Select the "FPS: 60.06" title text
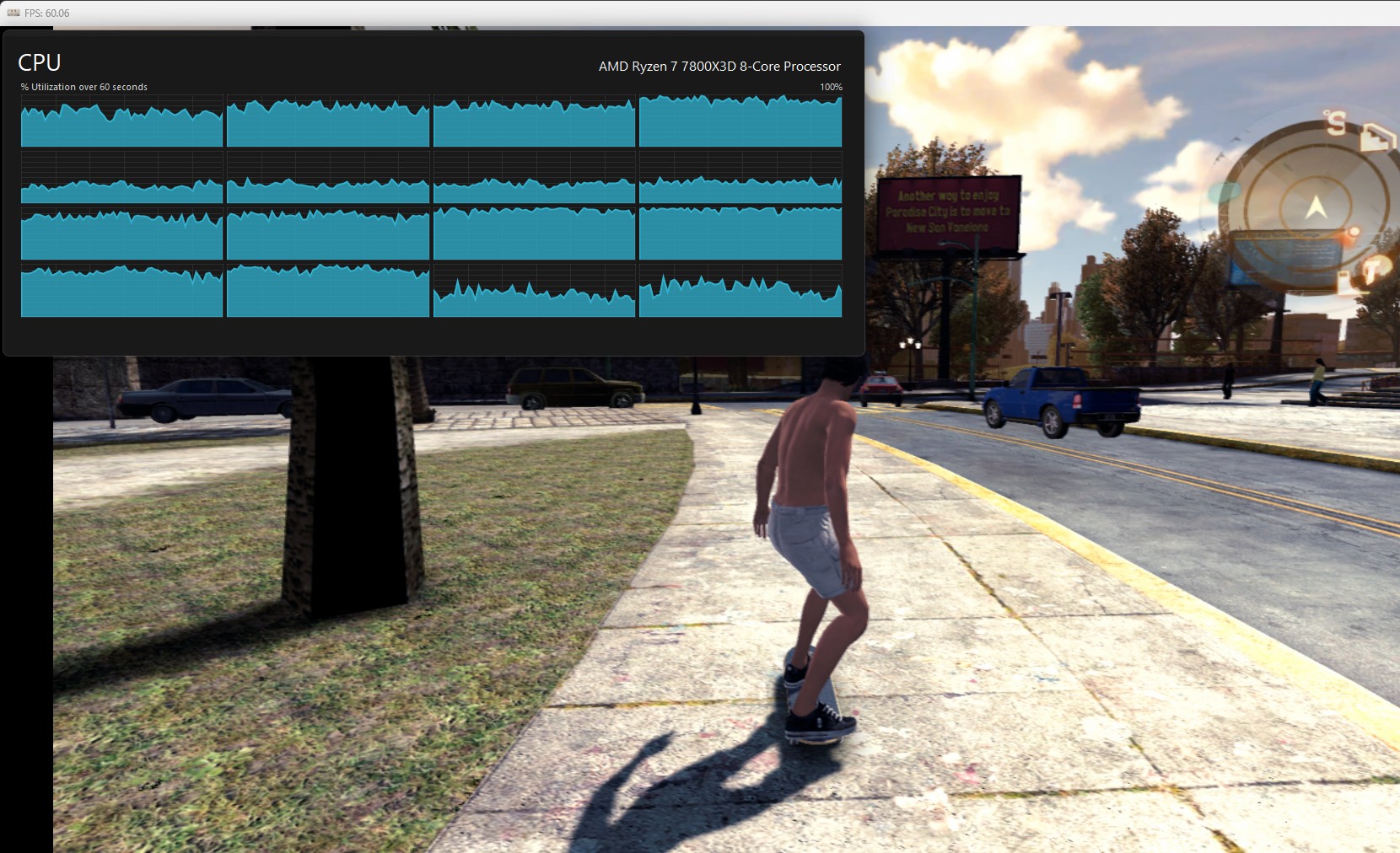Image resolution: width=1400 pixels, height=853 pixels. click(46, 13)
